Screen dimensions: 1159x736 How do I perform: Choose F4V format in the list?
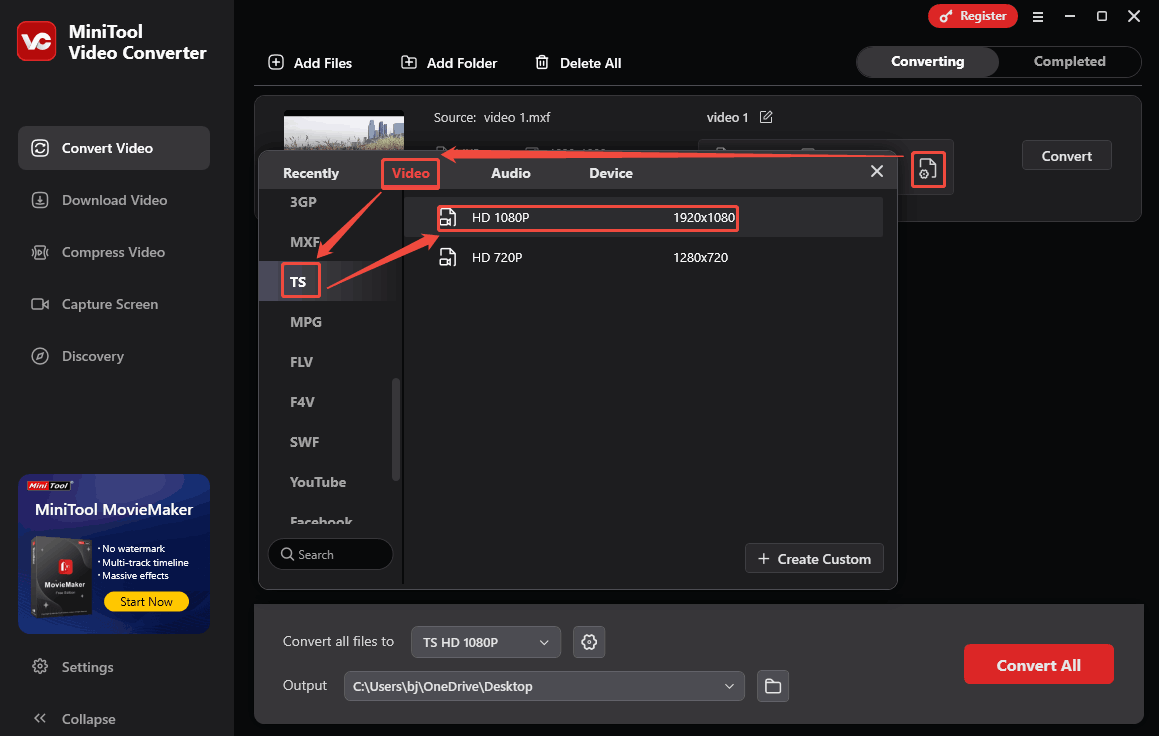302,402
